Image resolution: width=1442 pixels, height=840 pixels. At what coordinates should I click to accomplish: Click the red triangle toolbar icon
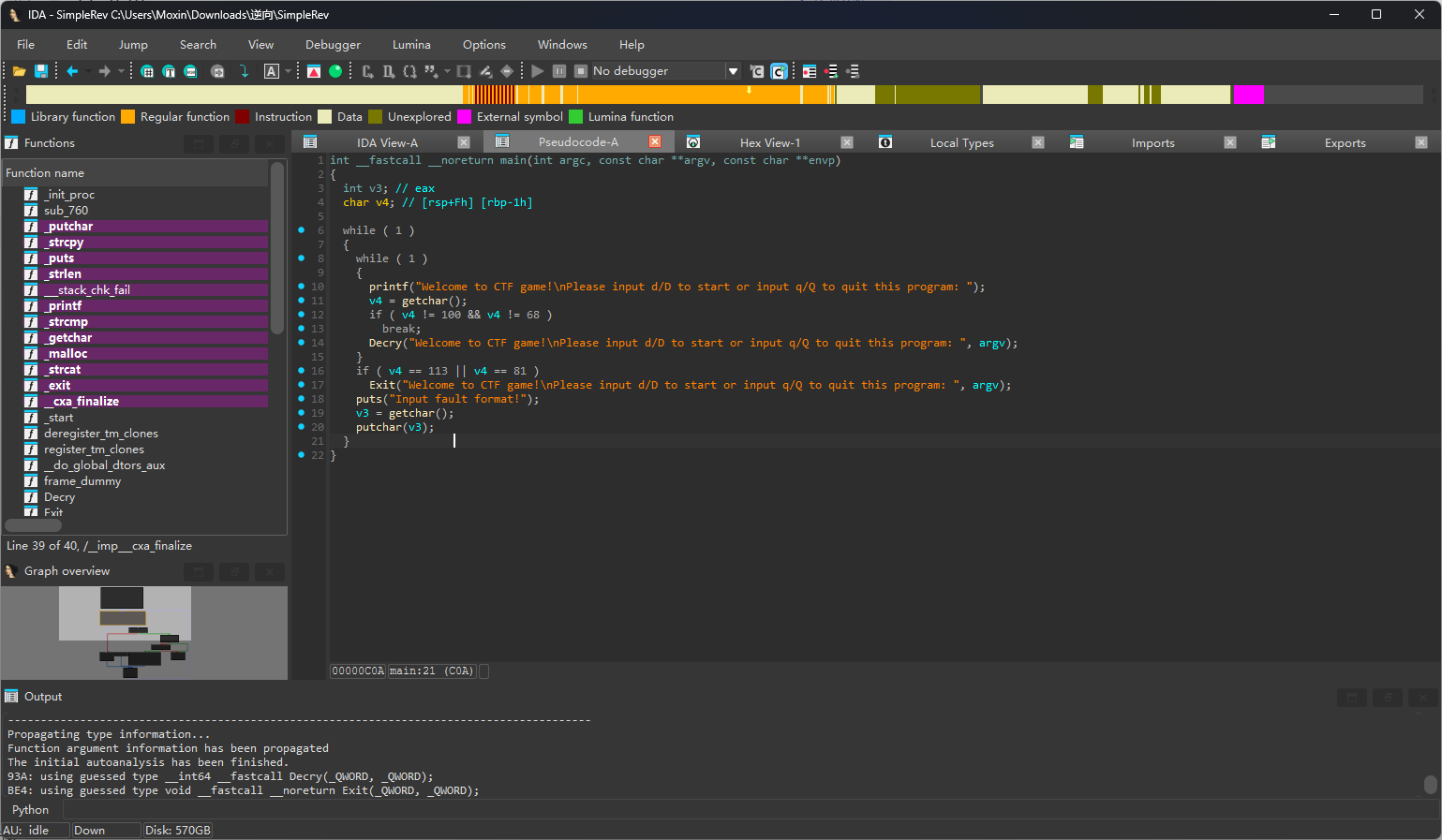point(314,71)
